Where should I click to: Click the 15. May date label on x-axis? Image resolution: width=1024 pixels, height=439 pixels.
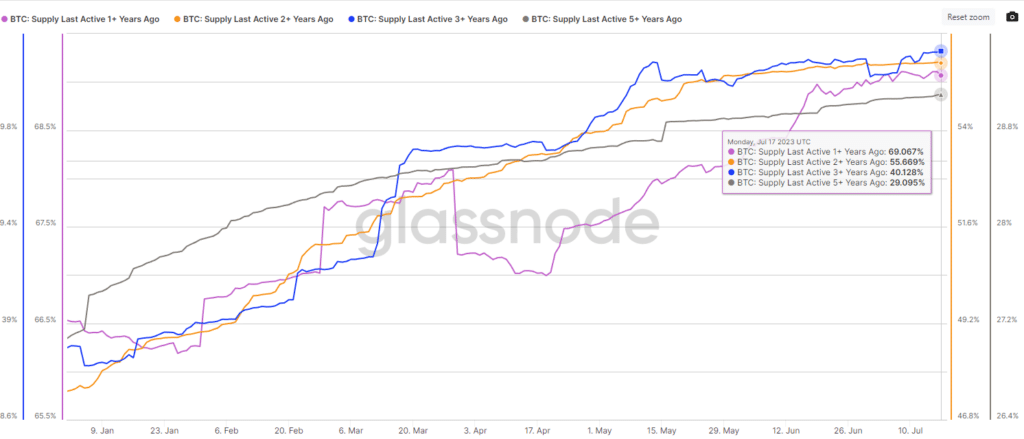(663, 430)
